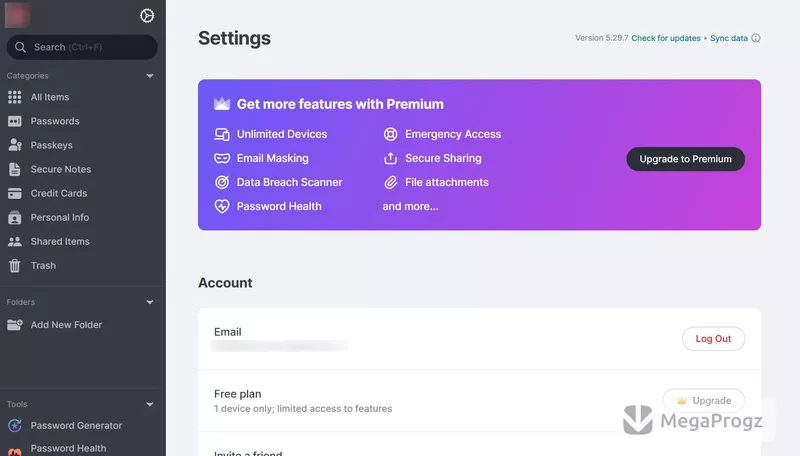Open Shared Items category

click(60, 241)
